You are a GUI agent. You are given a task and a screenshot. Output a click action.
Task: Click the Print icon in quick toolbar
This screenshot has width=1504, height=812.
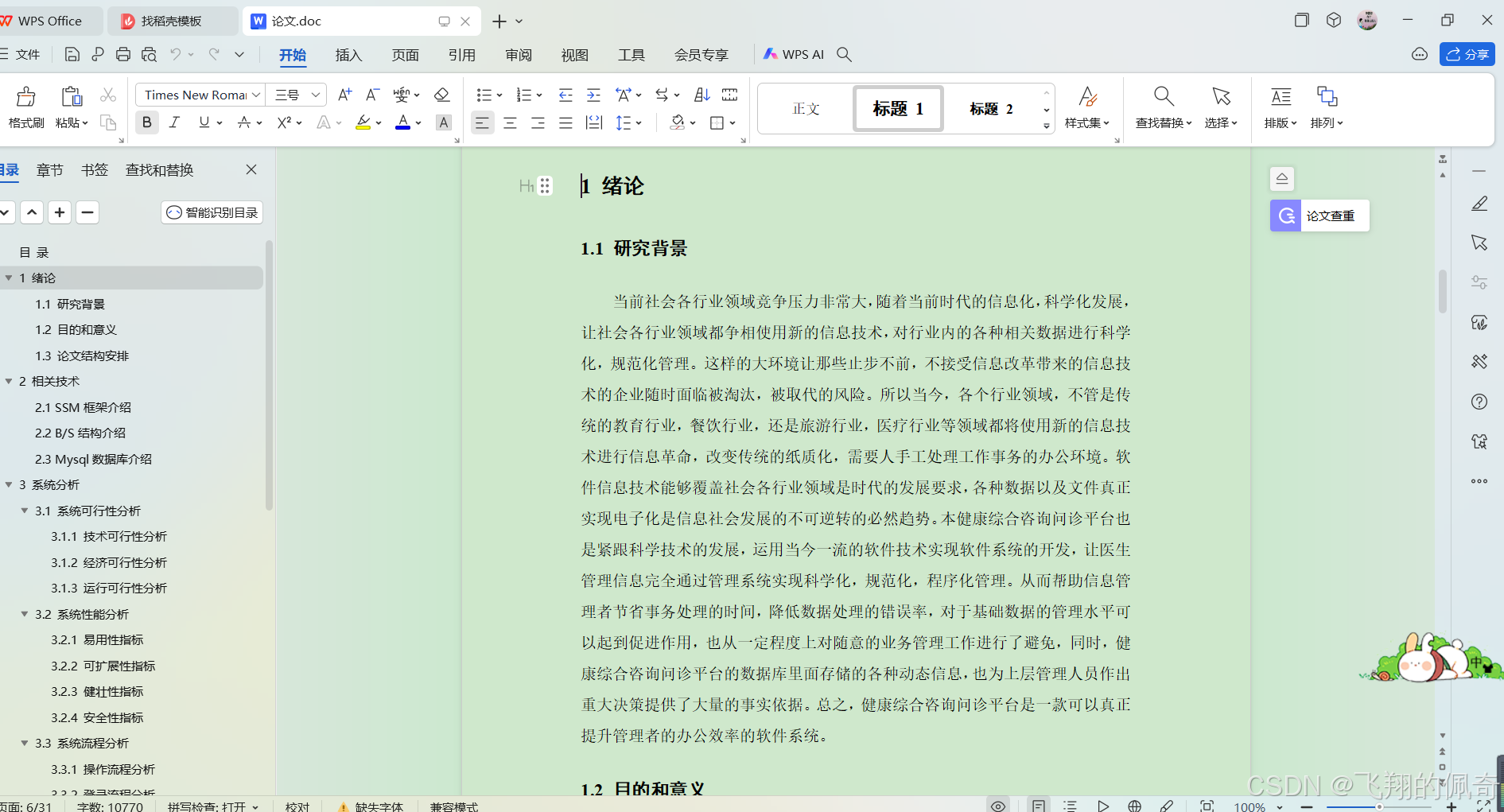pyautogui.click(x=123, y=54)
